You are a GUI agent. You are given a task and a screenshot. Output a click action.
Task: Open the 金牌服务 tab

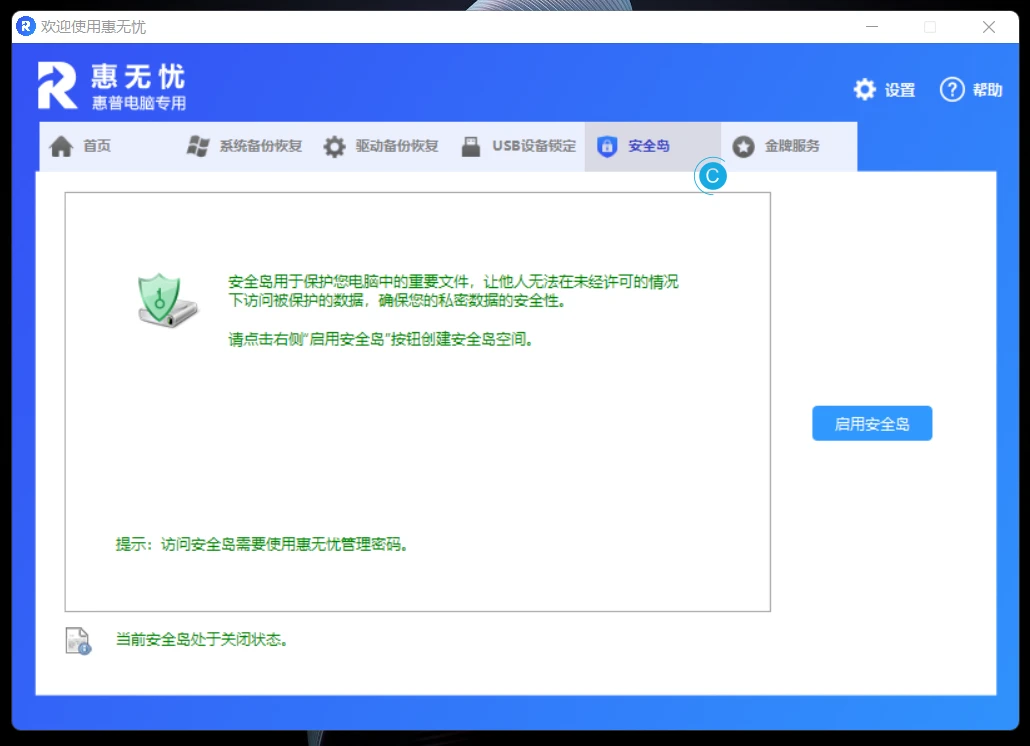pyautogui.click(x=789, y=146)
